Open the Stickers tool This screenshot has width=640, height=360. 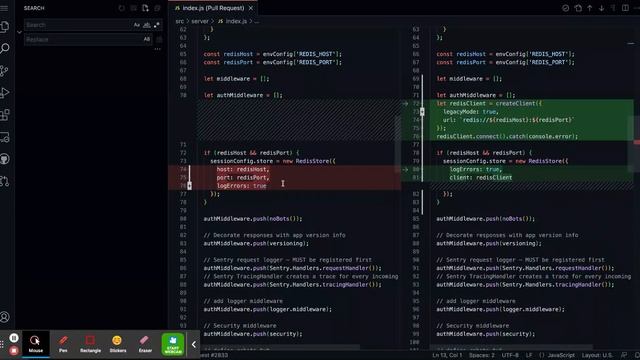click(x=118, y=344)
